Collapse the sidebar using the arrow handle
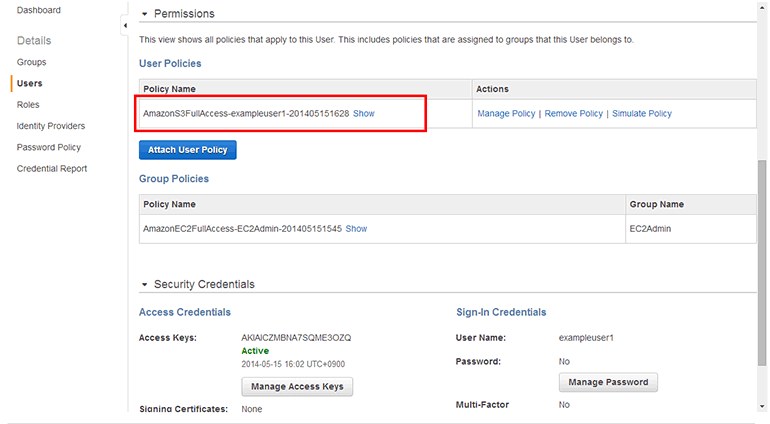Image resolution: width=770 pixels, height=424 pixels. (125, 25)
